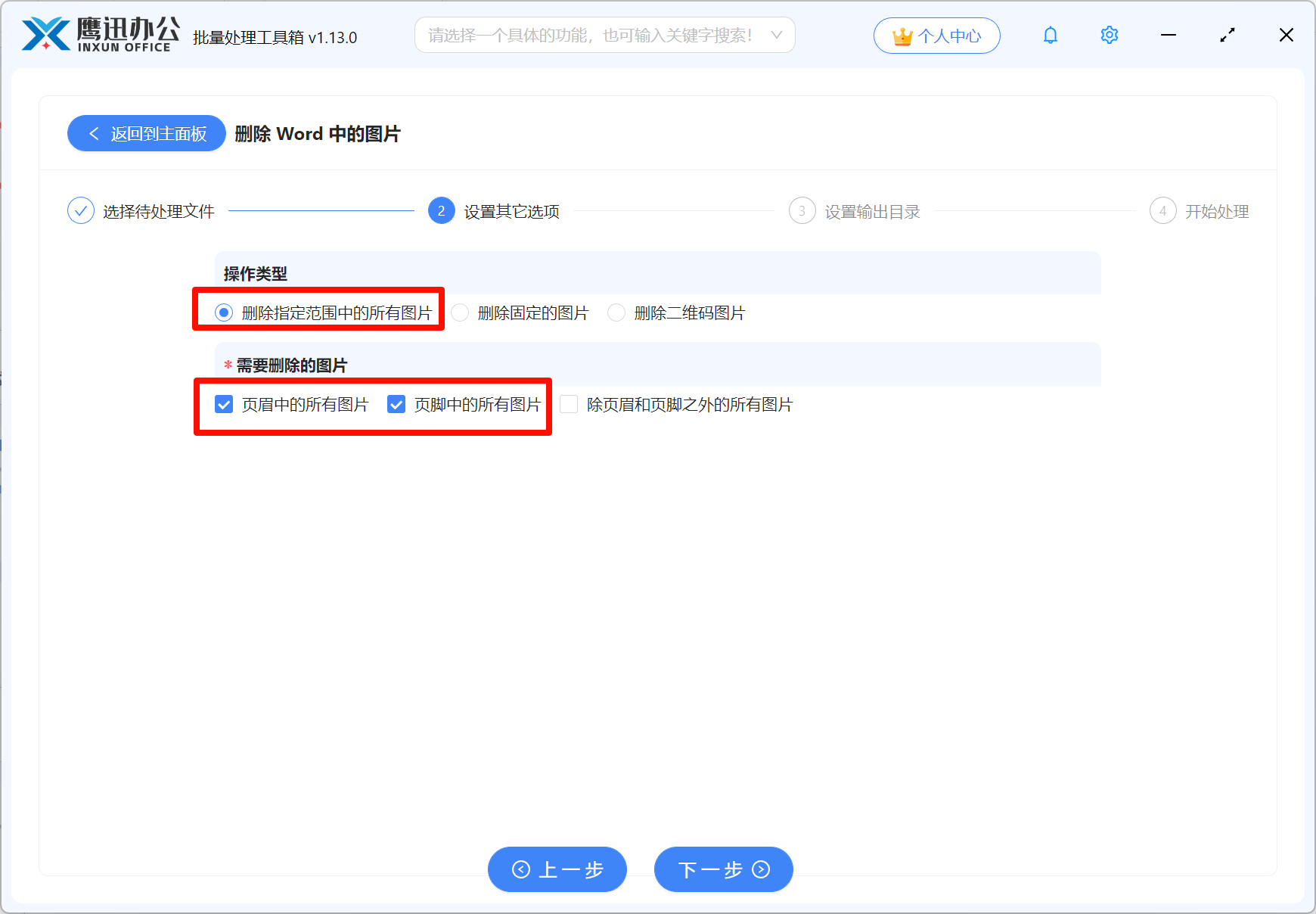Image resolution: width=1316 pixels, height=914 pixels.
Task: Click step 4 开始处理 circle icon
Action: [1162, 211]
